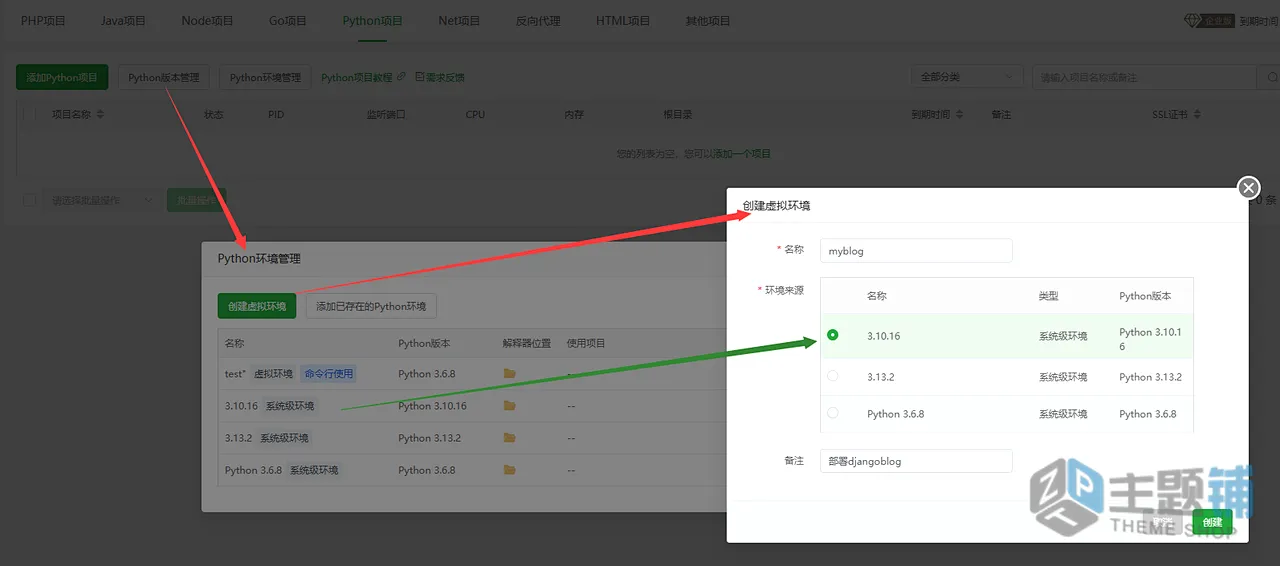Viewport: 1280px width, 566px height.
Task: Click Python 3.13.2 version cell in source table
Action: pyautogui.click(x=1150, y=377)
